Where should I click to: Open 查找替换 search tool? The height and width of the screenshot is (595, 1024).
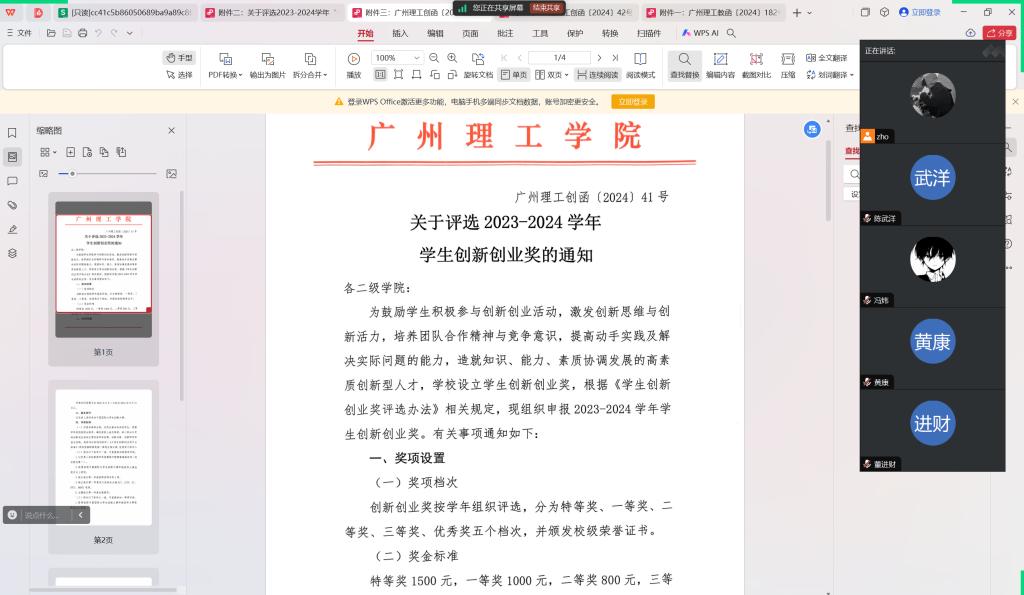point(685,66)
